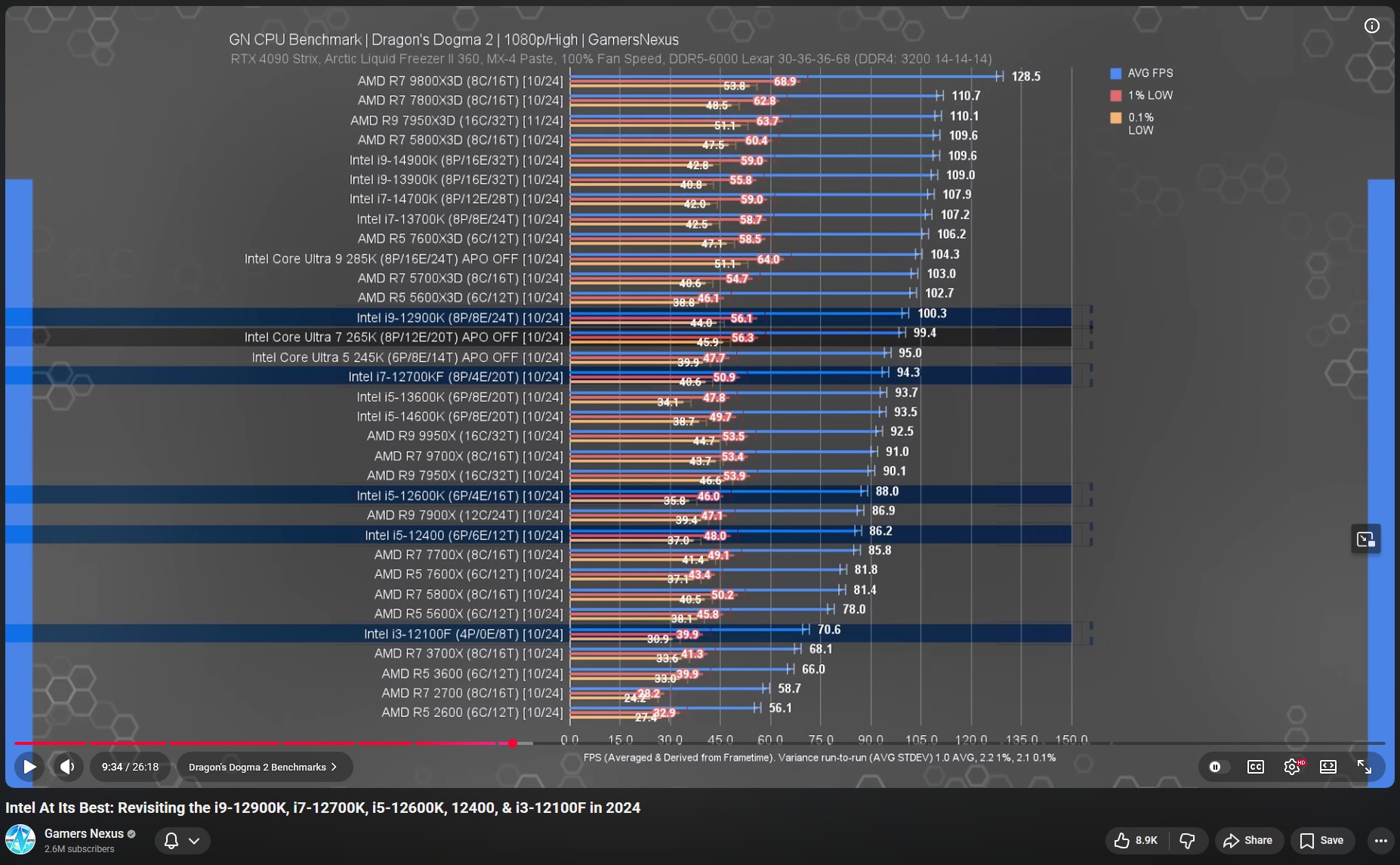Screen dimensions: 1400x865
Task: Switch to theater mode
Action: (x=1328, y=767)
